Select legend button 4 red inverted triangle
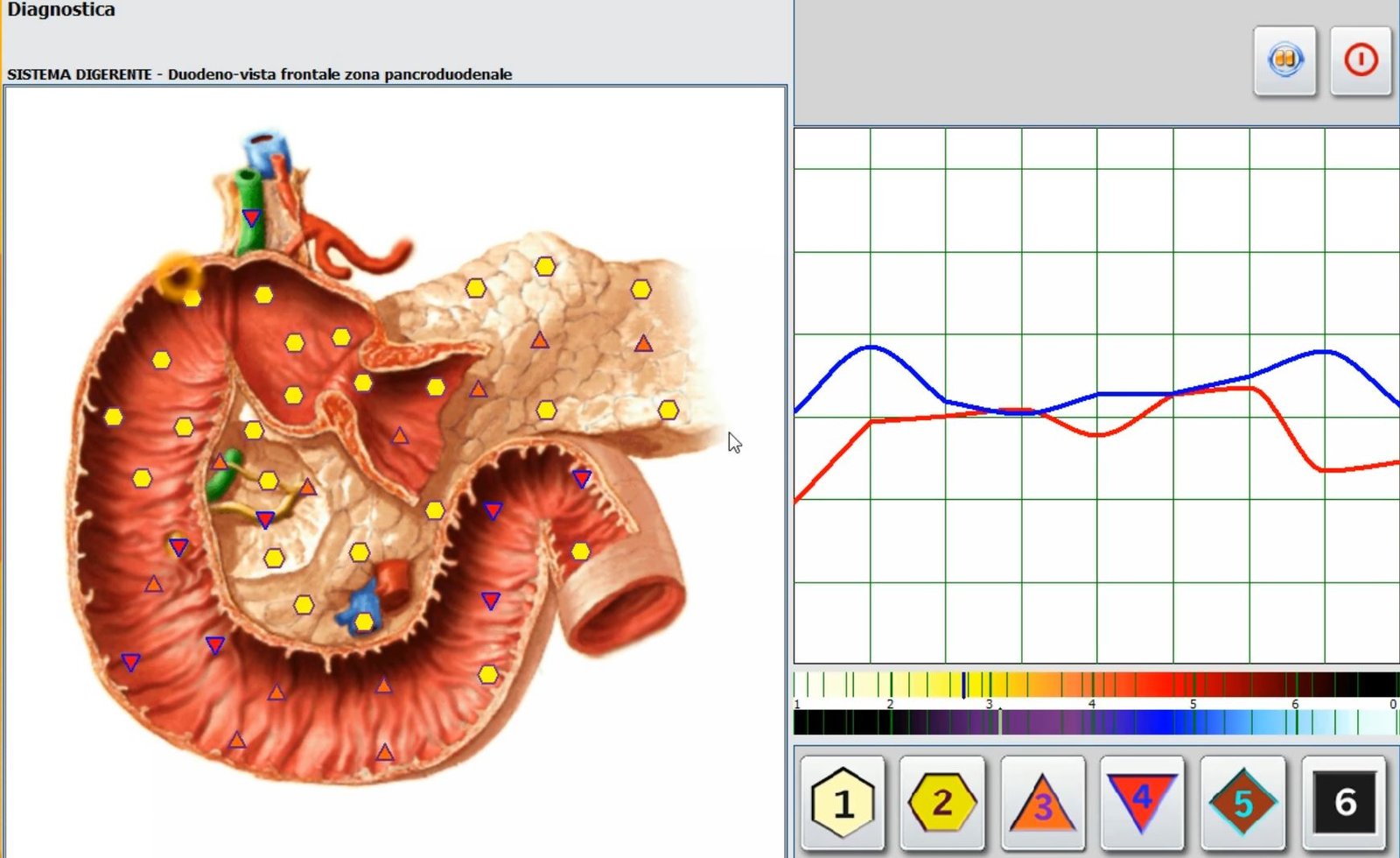Screen dimensions: 1400x858 1143,802
